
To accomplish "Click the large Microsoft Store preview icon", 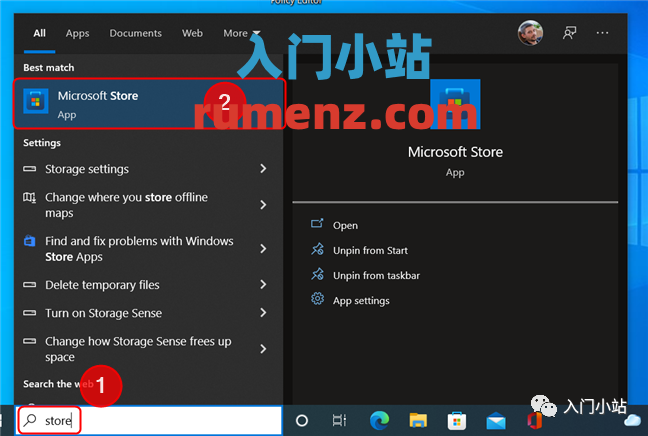I will click(x=455, y=104).
